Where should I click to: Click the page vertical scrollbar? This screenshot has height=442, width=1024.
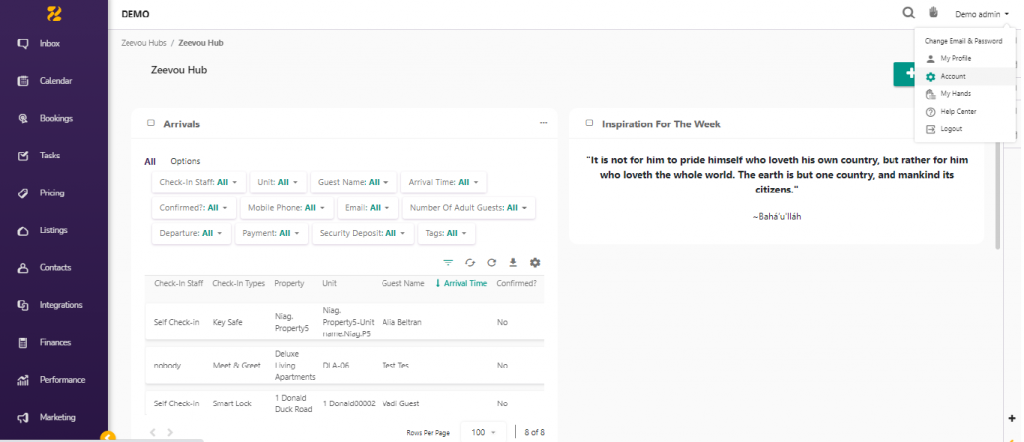tap(997, 196)
